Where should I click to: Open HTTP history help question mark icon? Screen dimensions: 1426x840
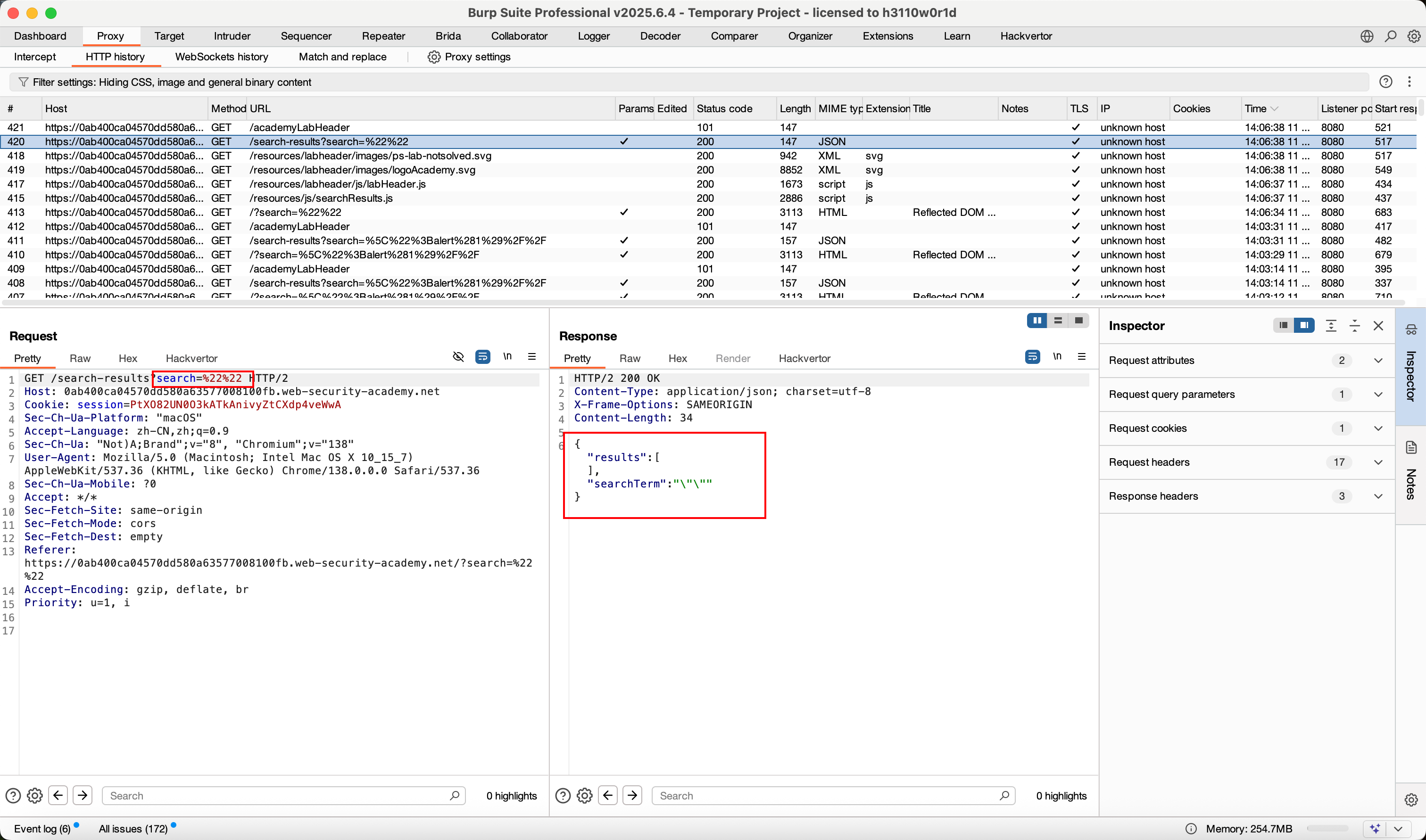click(1385, 82)
